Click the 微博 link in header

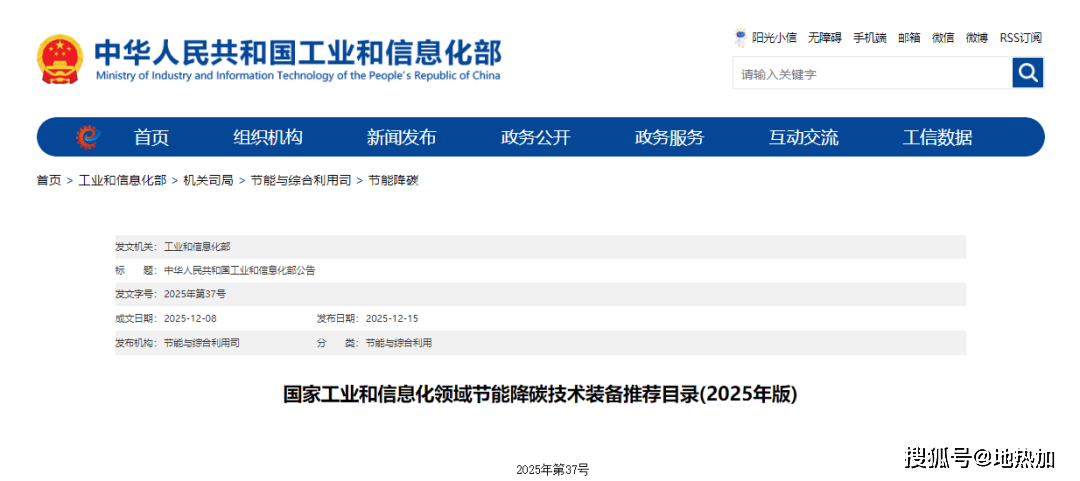977,38
